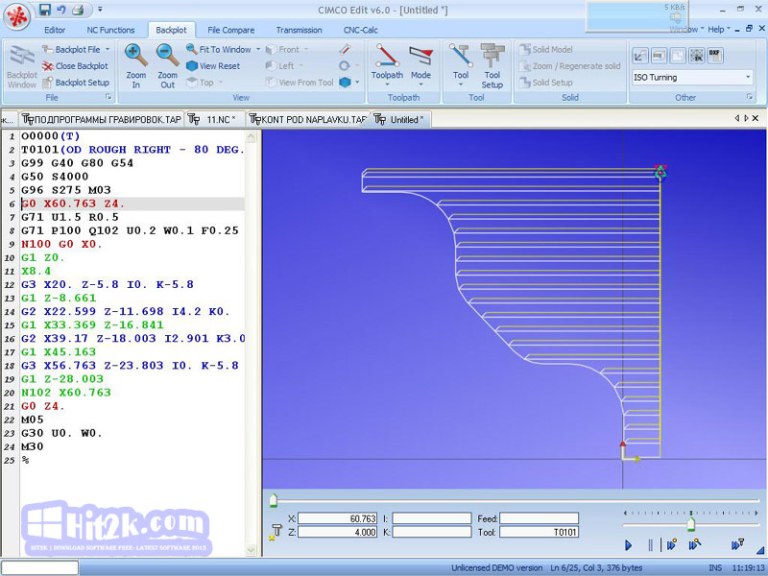The height and width of the screenshot is (576, 768).
Task: Click line G1 Z-28.003
Action: point(62,379)
